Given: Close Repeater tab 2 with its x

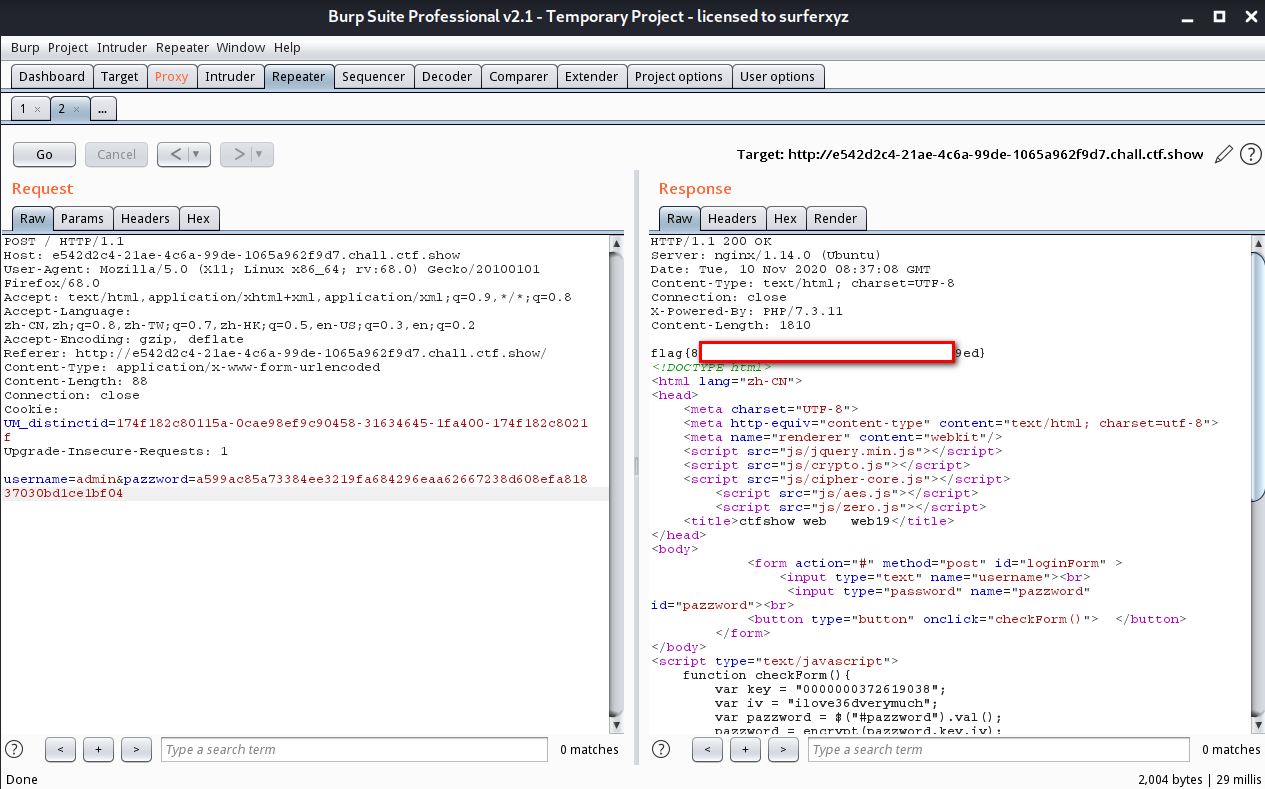Looking at the screenshot, I should coord(76,109).
